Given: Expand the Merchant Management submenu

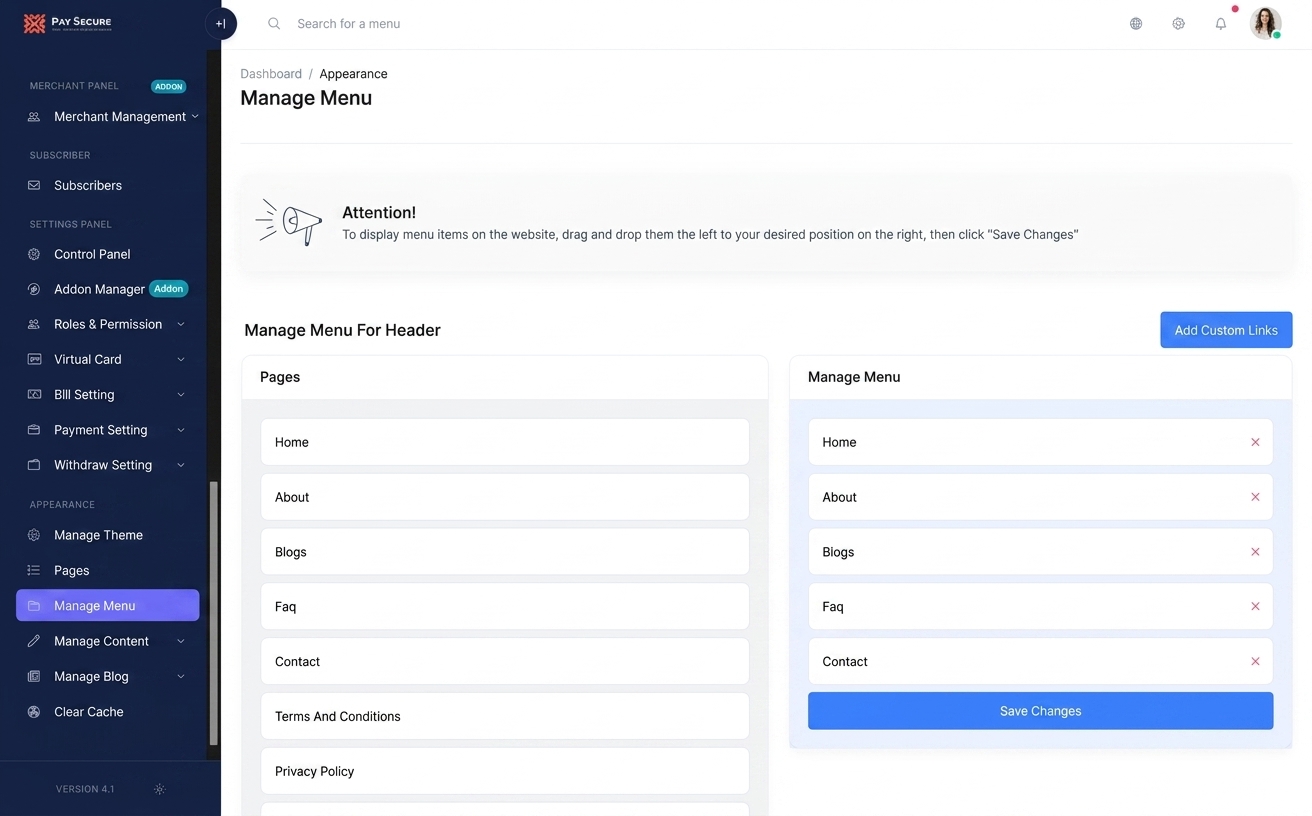Looking at the screenshot, I should [x=195, y=117].
